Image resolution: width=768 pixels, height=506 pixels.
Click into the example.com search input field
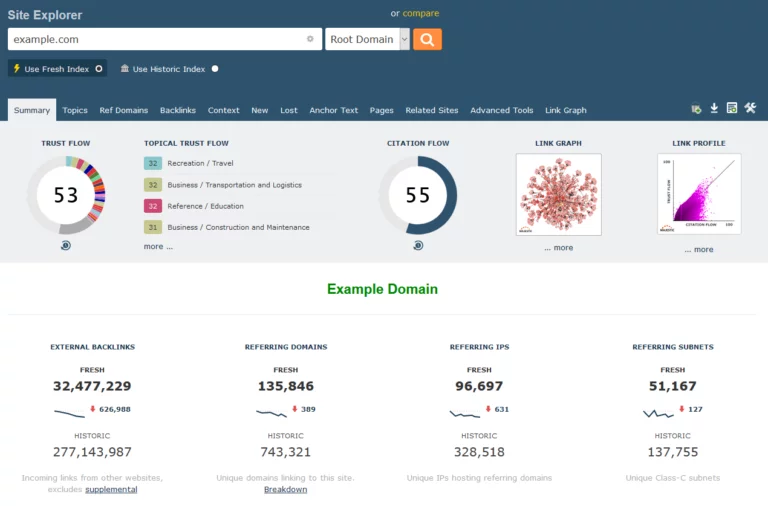[x=155, y=39]
